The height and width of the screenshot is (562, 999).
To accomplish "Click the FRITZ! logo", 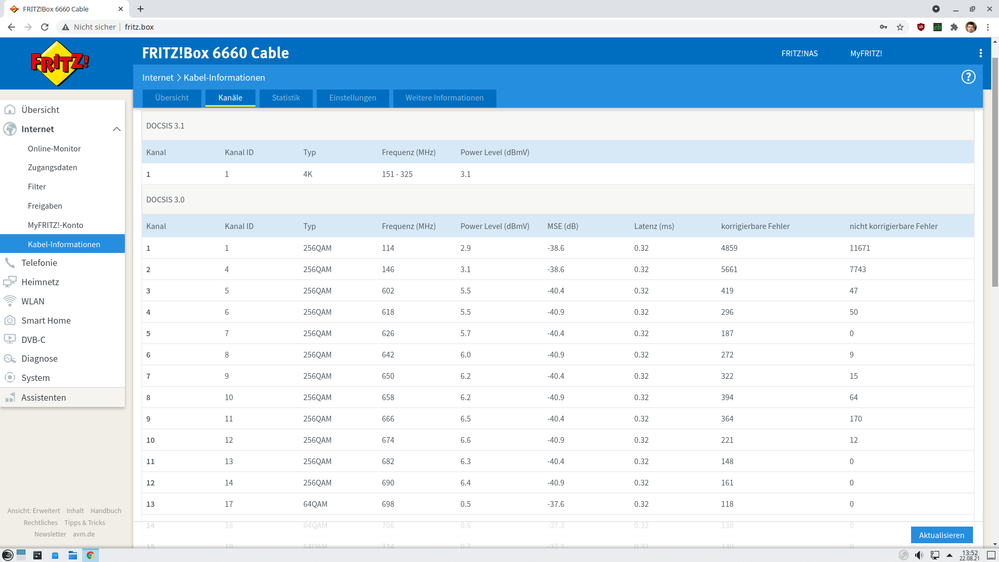I will [x=59, y=65].
